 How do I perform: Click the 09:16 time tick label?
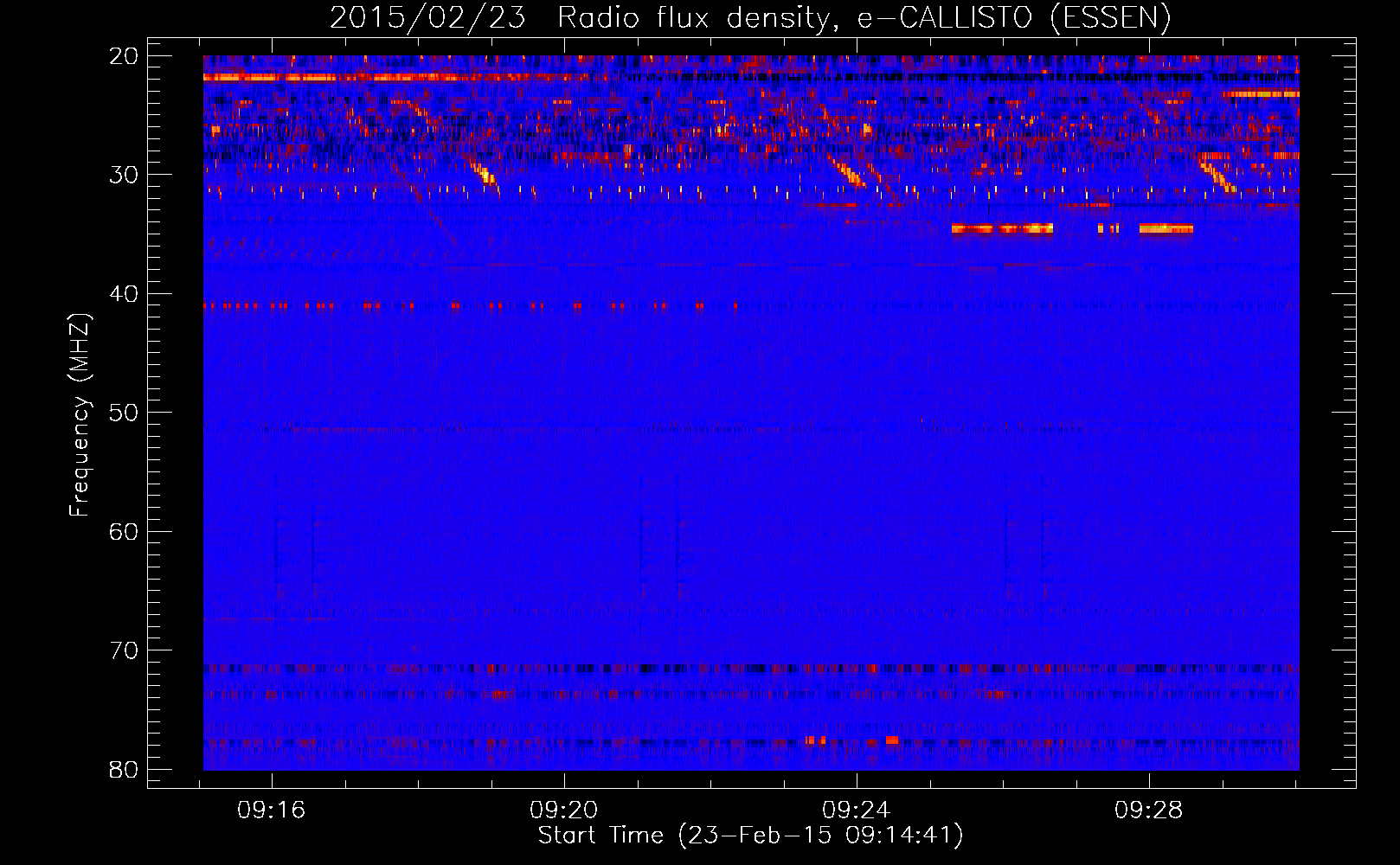click(x=272, y=811)
